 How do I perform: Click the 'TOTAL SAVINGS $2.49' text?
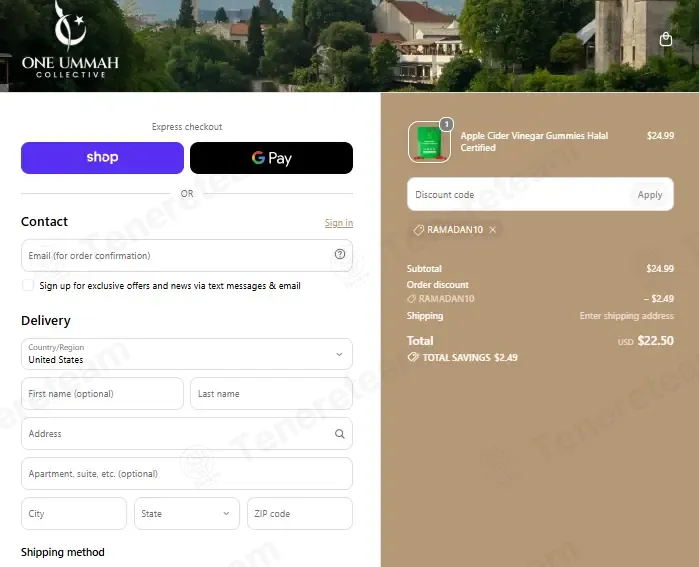(x=470, y=357)
